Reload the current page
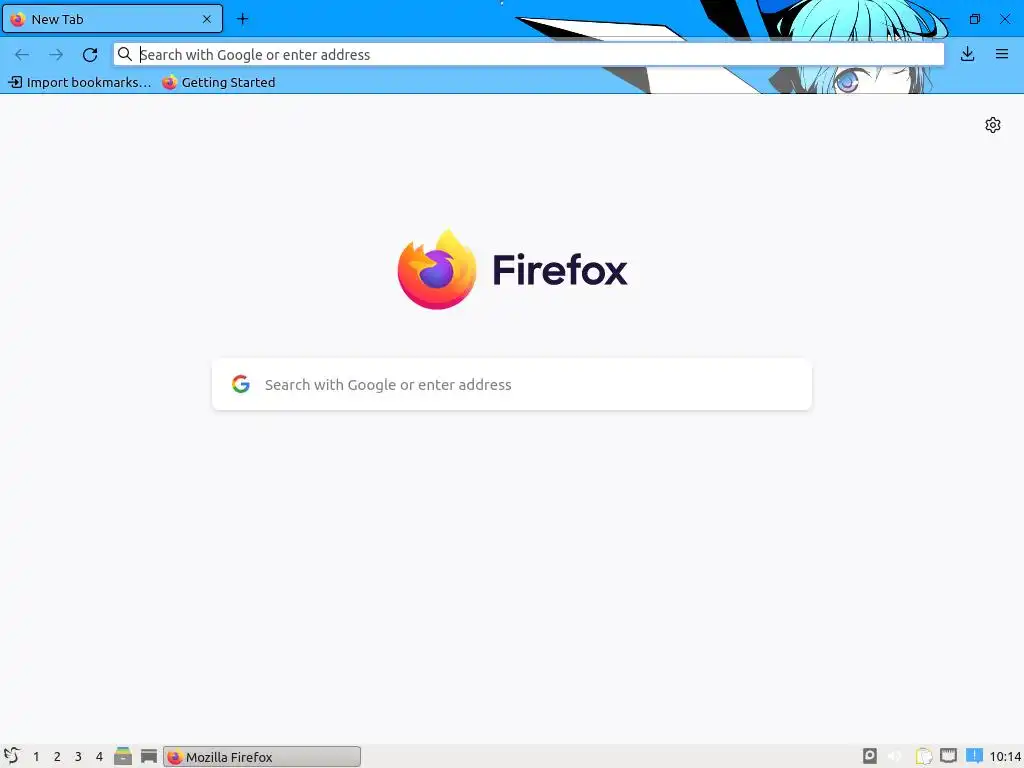This screenshot has height=768, width=1024. pos(90,55)
